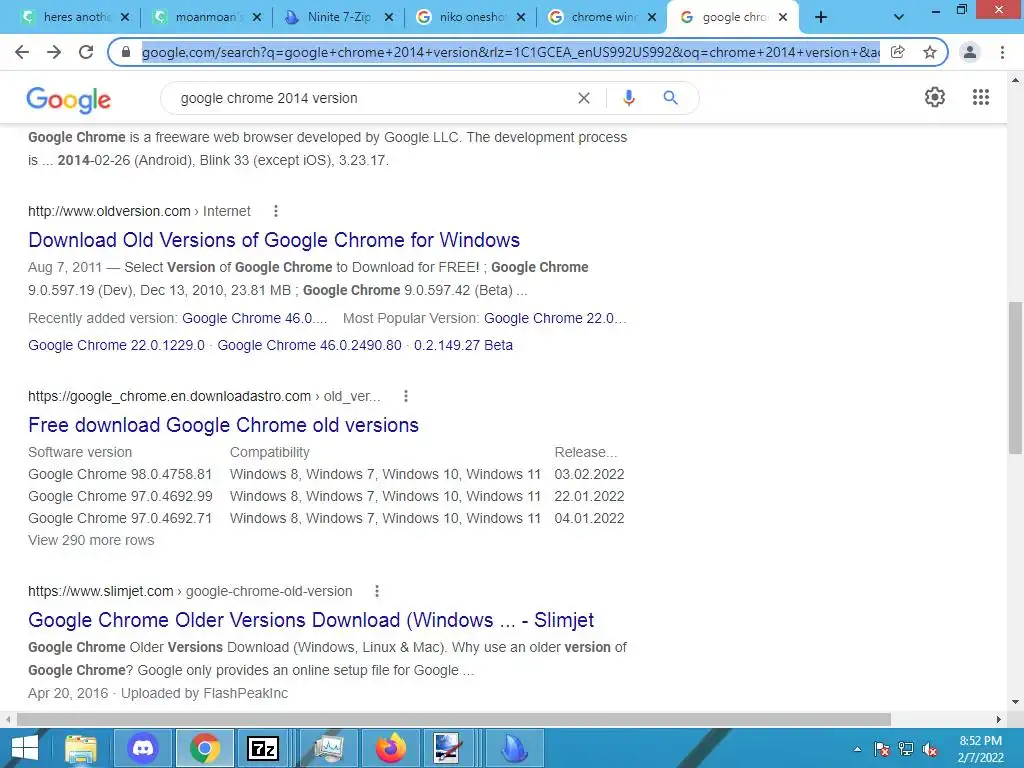The image size is (1024, 768).
Task: Switch to the Ninite 7-Zip tab
Action: click(338, 17)
